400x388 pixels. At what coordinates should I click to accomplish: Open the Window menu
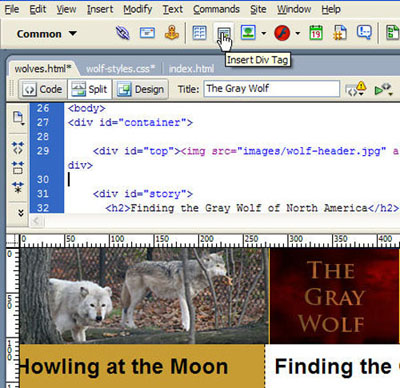(294, 9)
